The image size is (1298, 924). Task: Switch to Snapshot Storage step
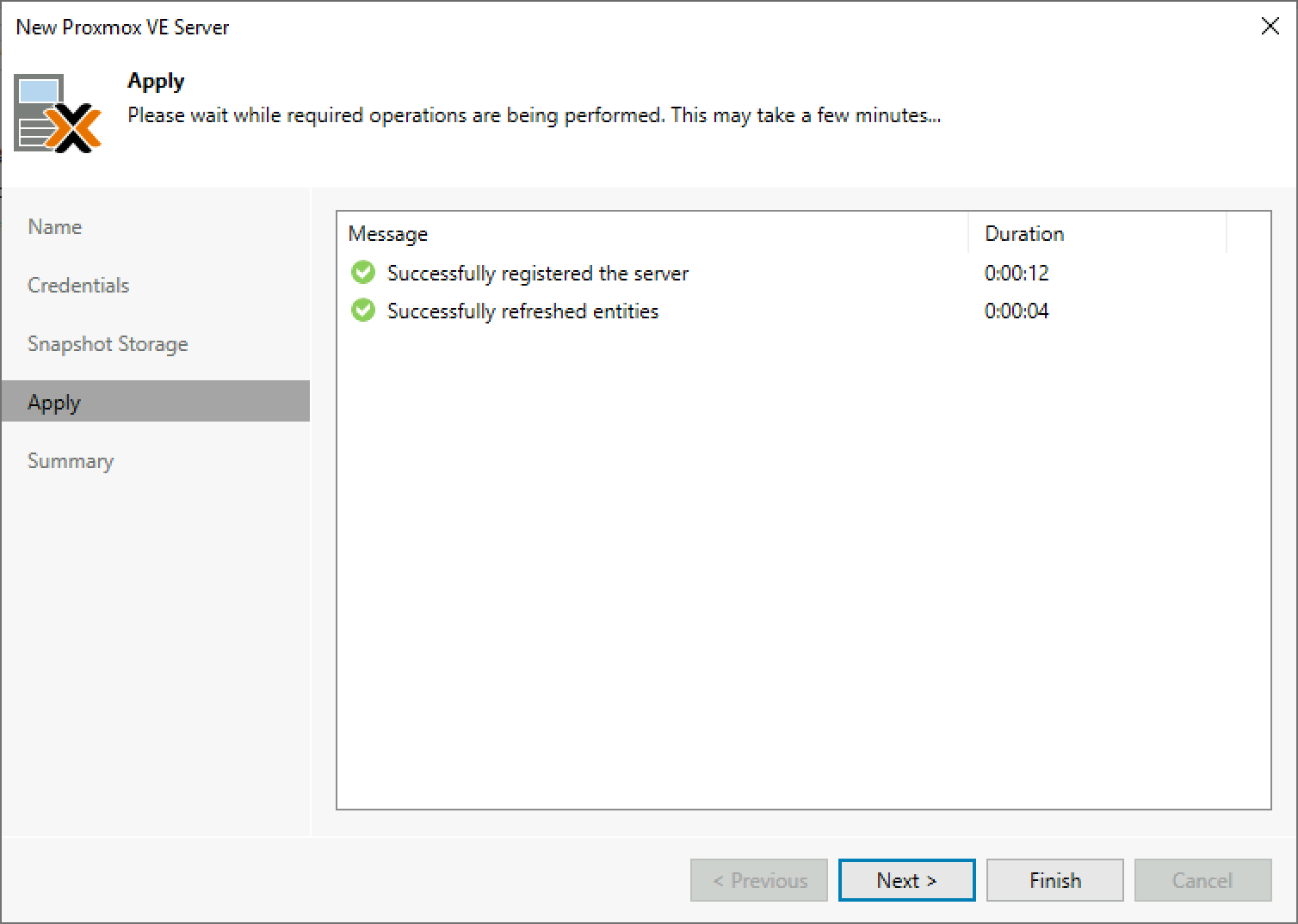pos(108,343)
